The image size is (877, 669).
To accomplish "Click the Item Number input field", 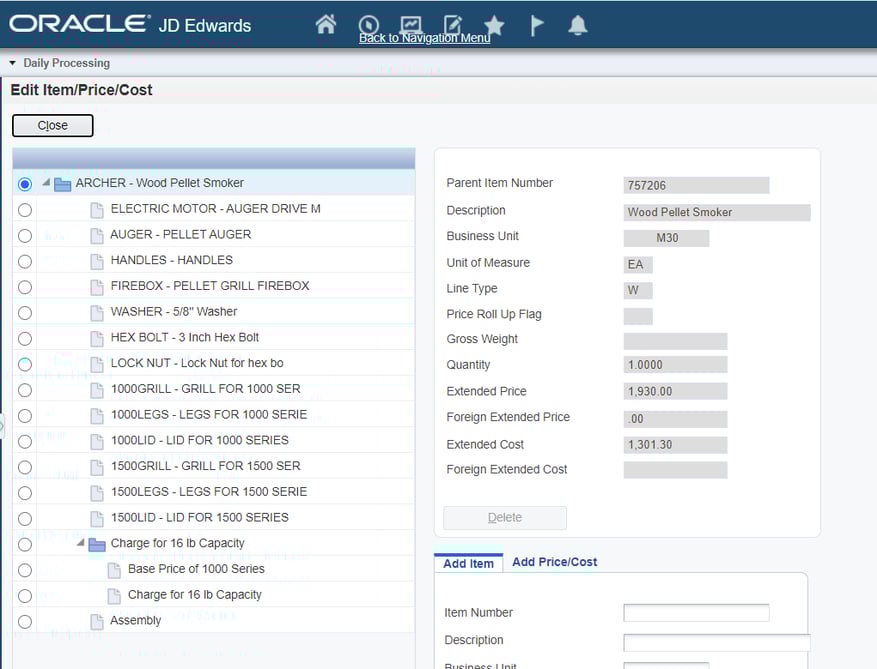I will pos(696,613).
